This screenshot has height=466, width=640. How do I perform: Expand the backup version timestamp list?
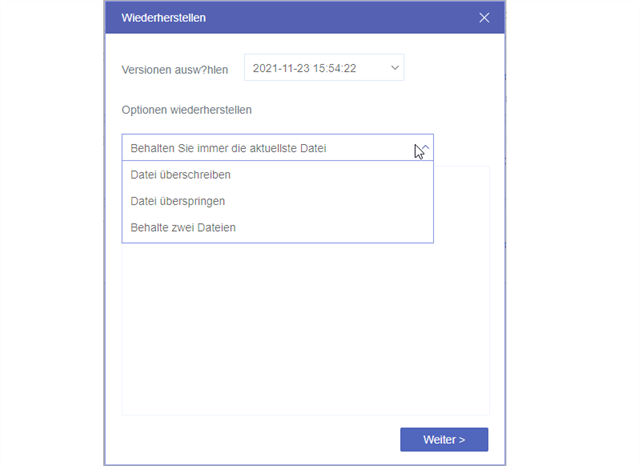click(x=394, y=68)
